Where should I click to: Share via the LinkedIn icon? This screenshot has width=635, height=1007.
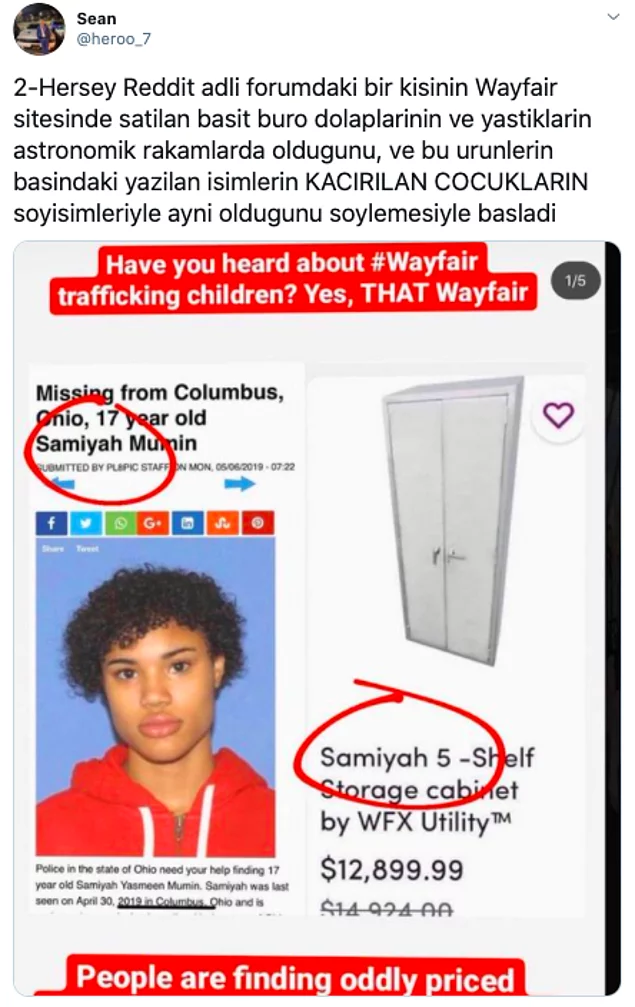tap(188, 523)
